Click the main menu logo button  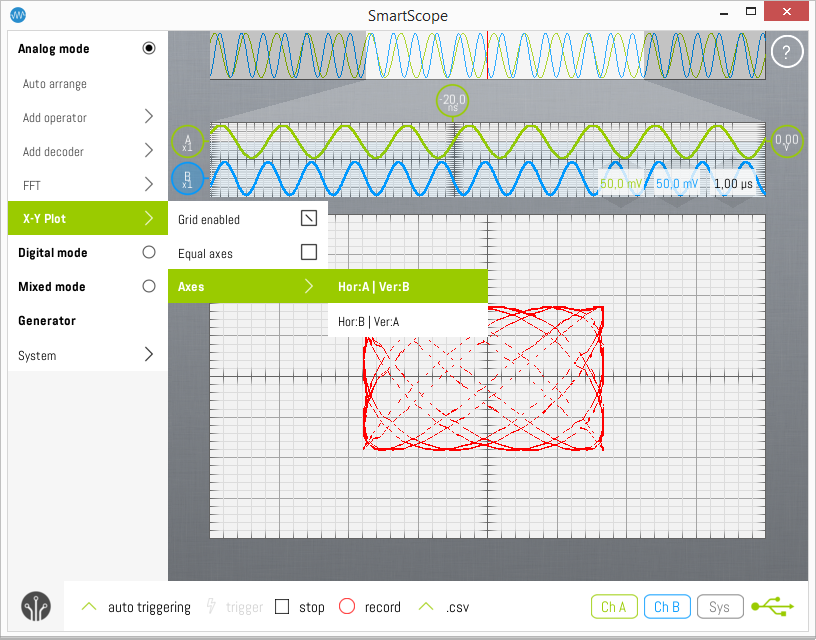pos(36,607)
